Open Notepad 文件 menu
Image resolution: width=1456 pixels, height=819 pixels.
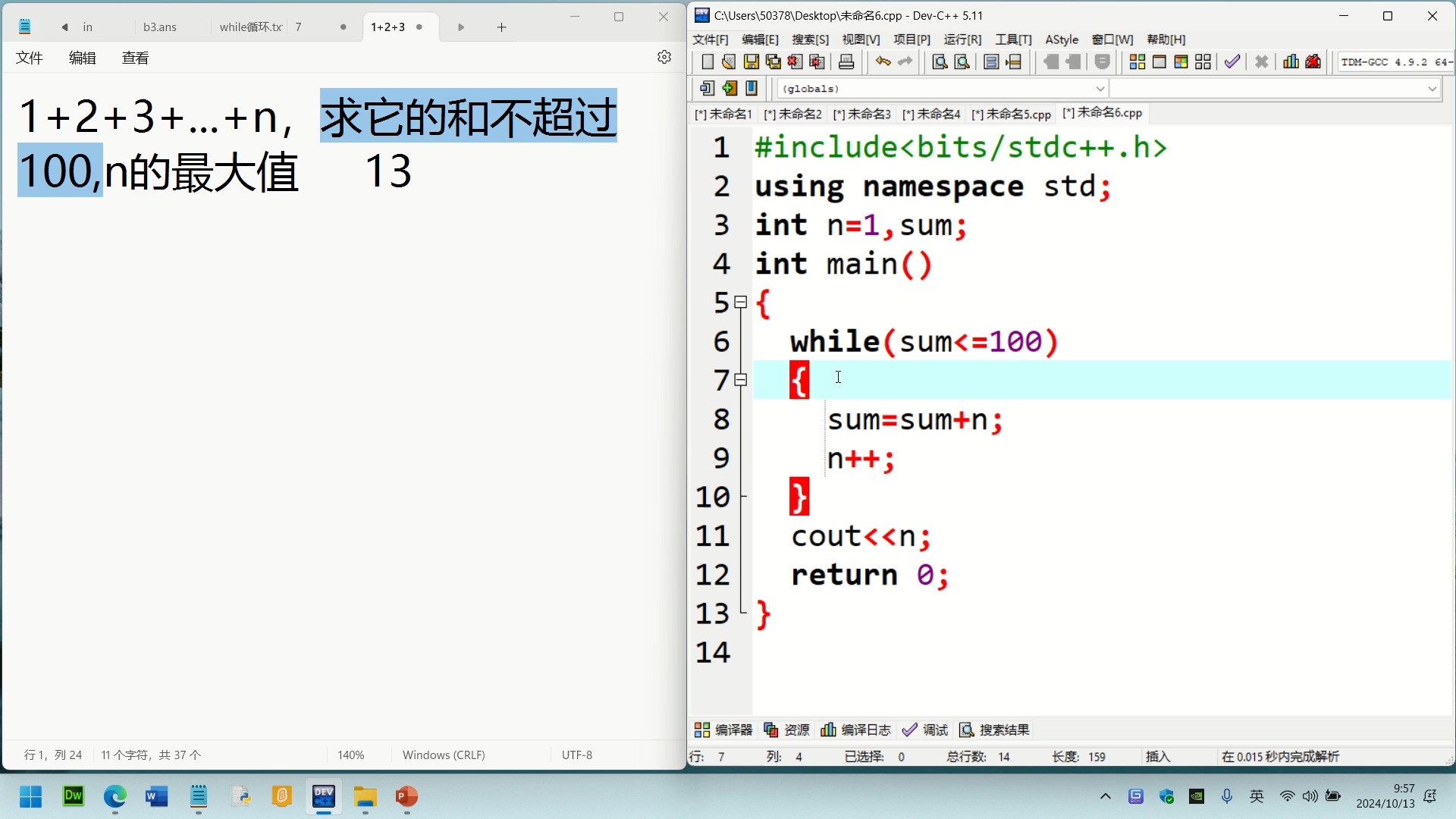pyautogui.click(x=30, y=58)
